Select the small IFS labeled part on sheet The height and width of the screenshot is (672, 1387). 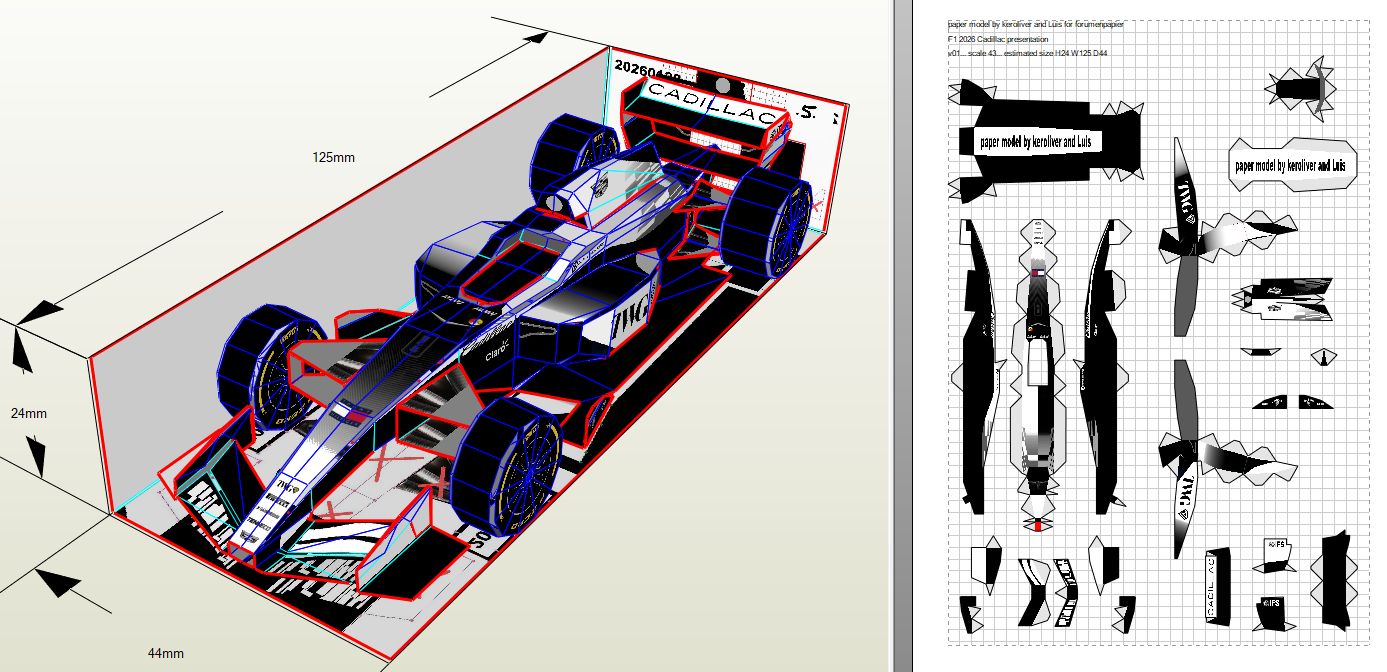point(1274,607)
